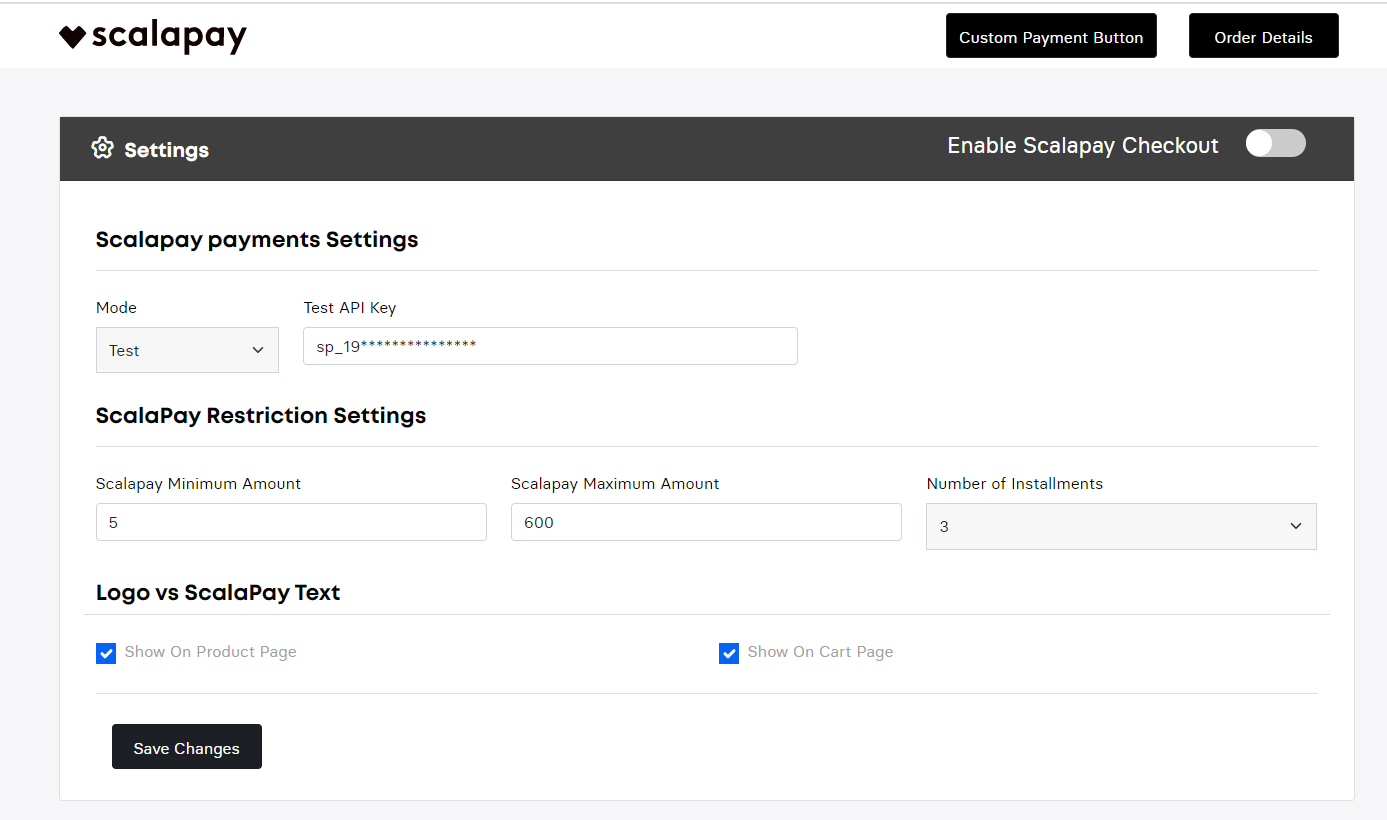Open the Mode dropdown set to Test
This screenshot has width=1387, height=820.
point(187,350)
